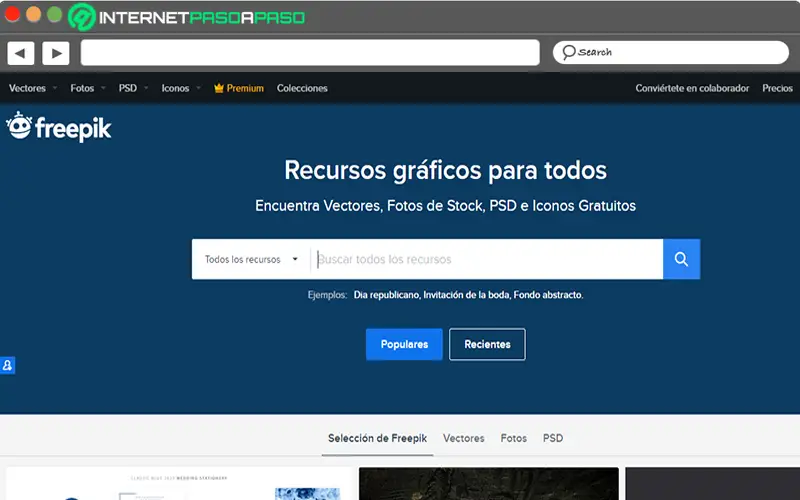Viewport: 800px width, 500px height.
Task: Open Iconos in the top navigation
Action: 175,88
